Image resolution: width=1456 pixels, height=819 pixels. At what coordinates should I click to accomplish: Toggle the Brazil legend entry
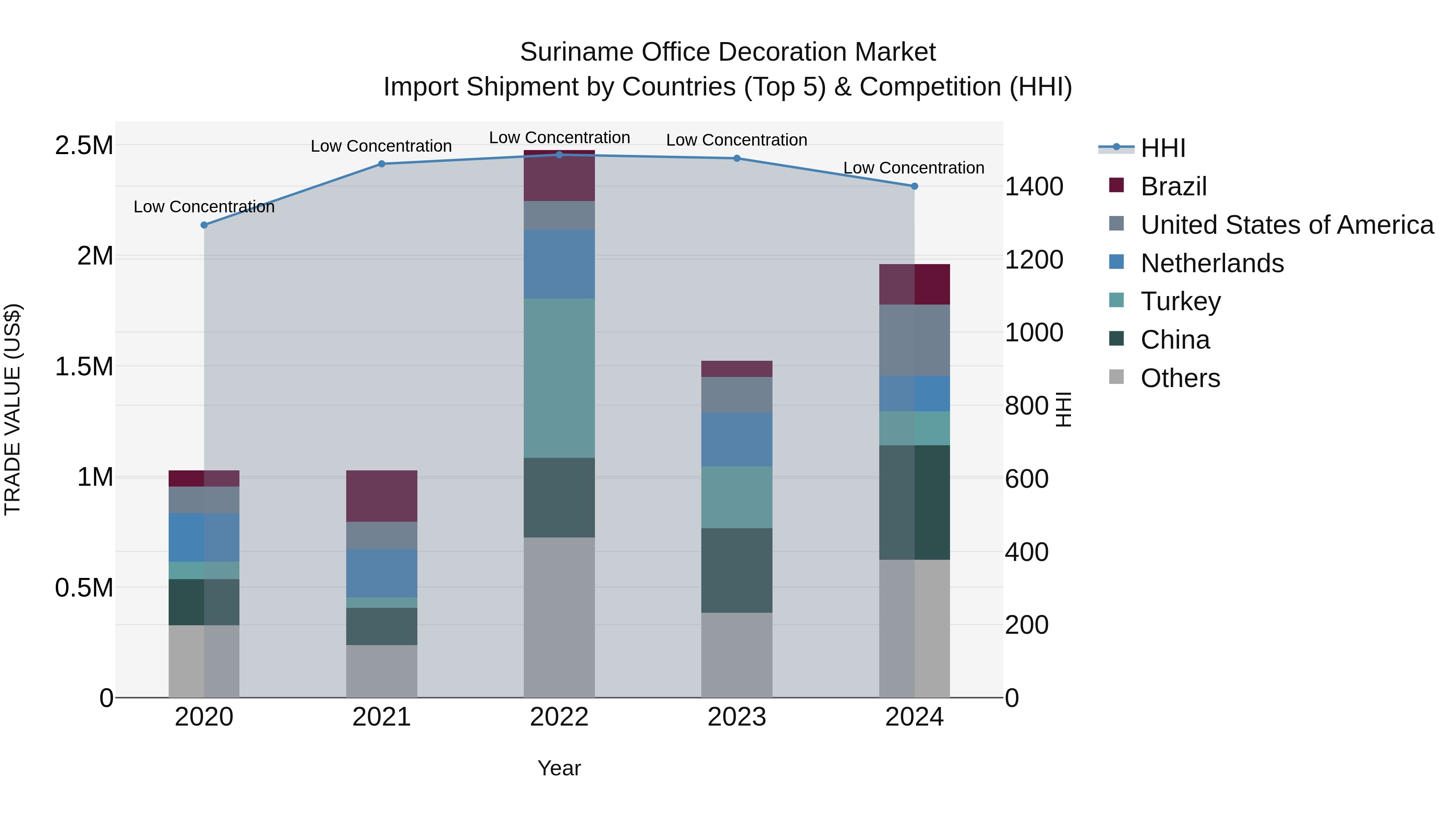coord(1158,186)
